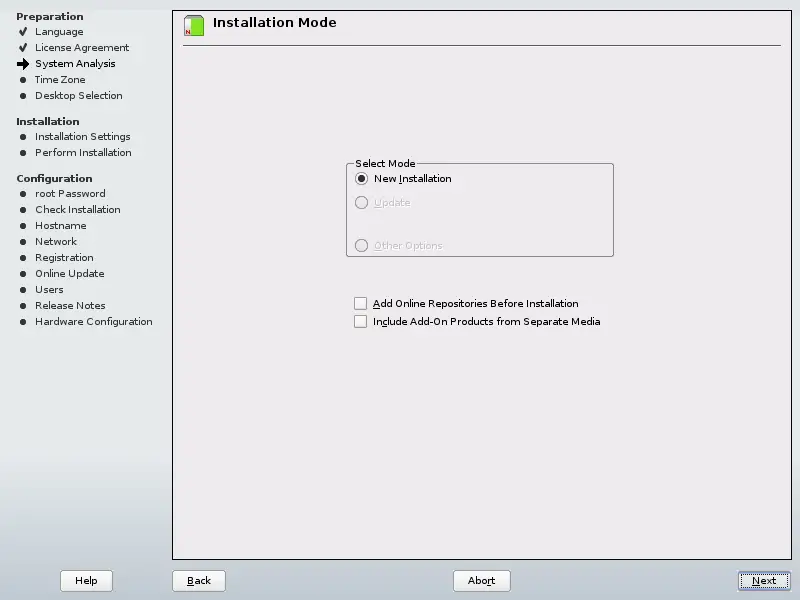
Task: Click the Installation Settings step
Action: point(83,137)
